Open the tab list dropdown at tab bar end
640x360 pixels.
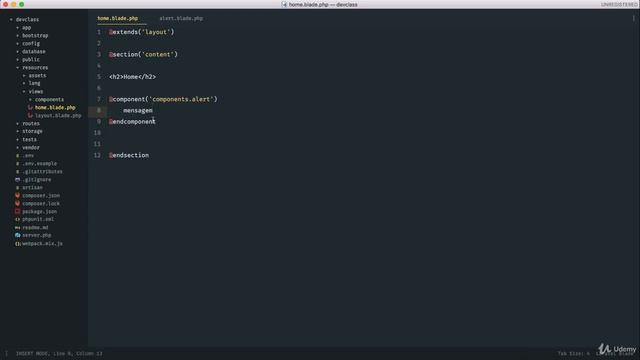[x=633, y=18]
